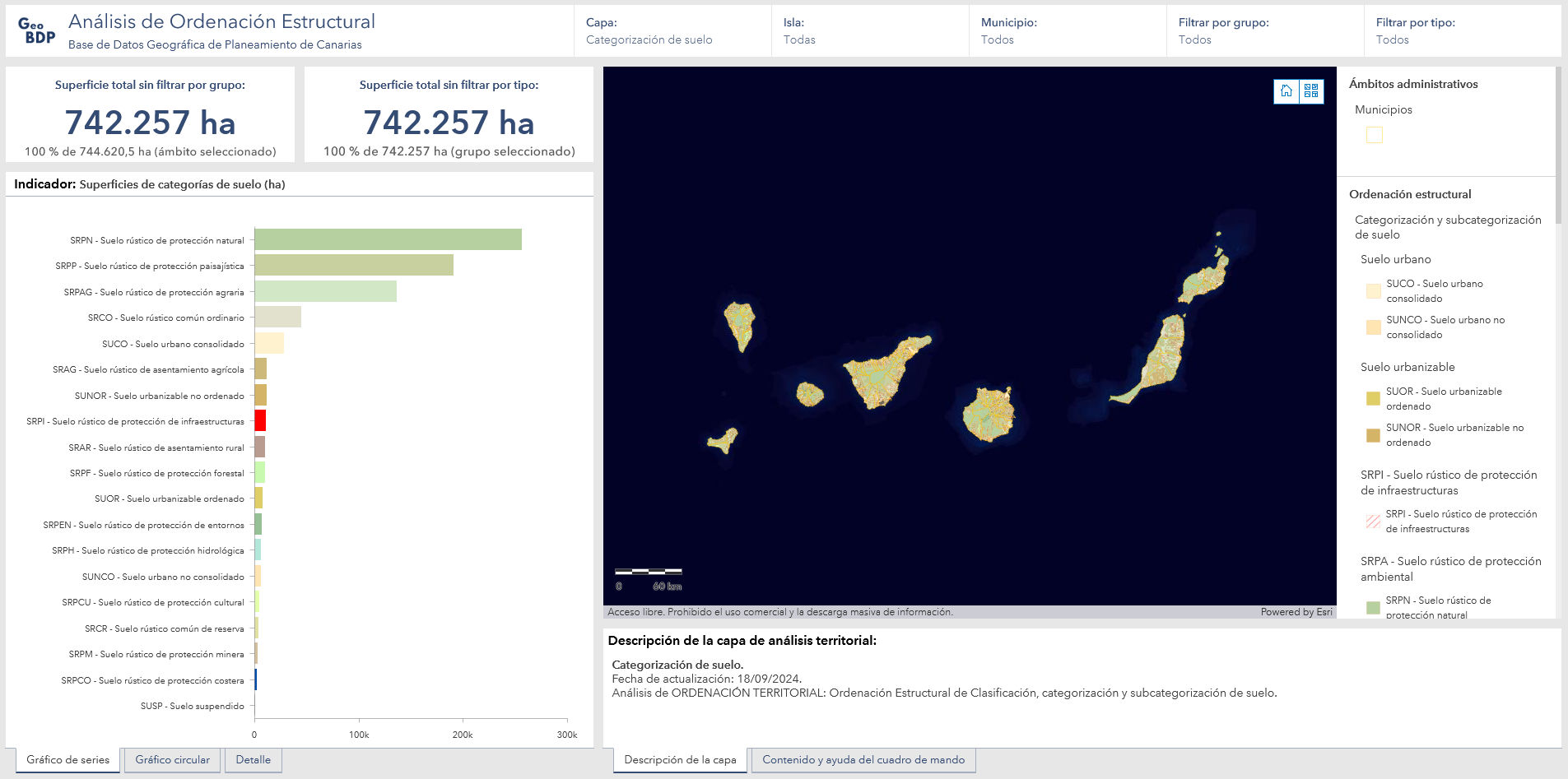Click the 742.257 ha por tipo value
The width and height of the screenshot is (1568, 779).
[x=449, y=123]
